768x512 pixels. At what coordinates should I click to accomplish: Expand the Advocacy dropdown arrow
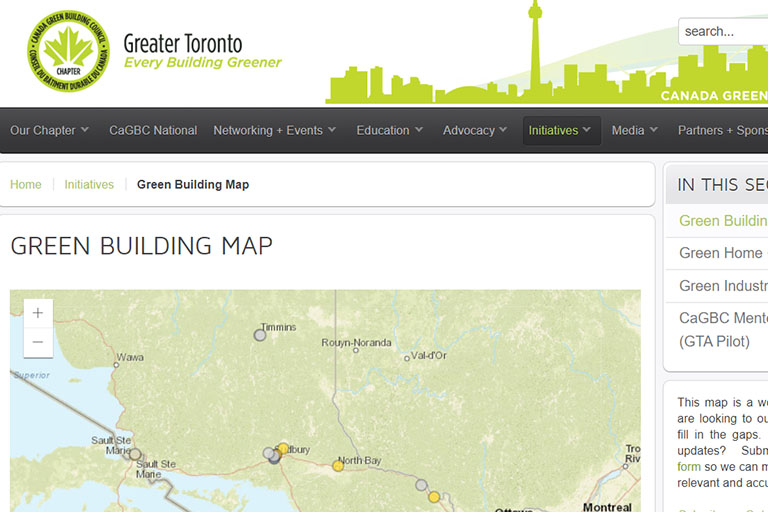pos(503,130)
